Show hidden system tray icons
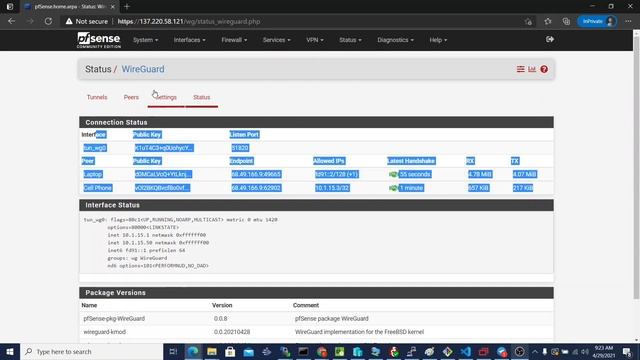Viewport: 640px width, 360px height. click(x=535, y=351)
